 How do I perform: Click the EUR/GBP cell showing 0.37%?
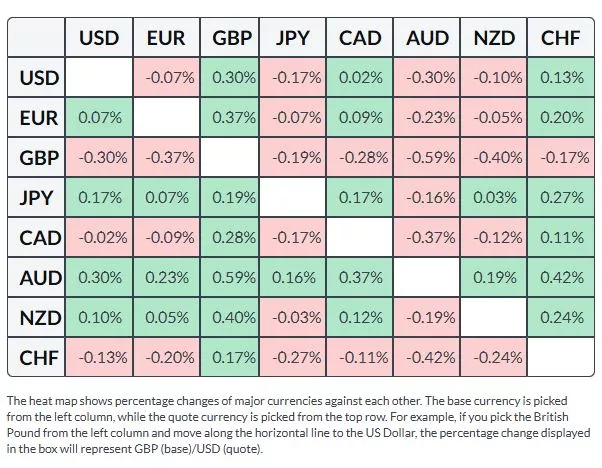pos(232,118)
